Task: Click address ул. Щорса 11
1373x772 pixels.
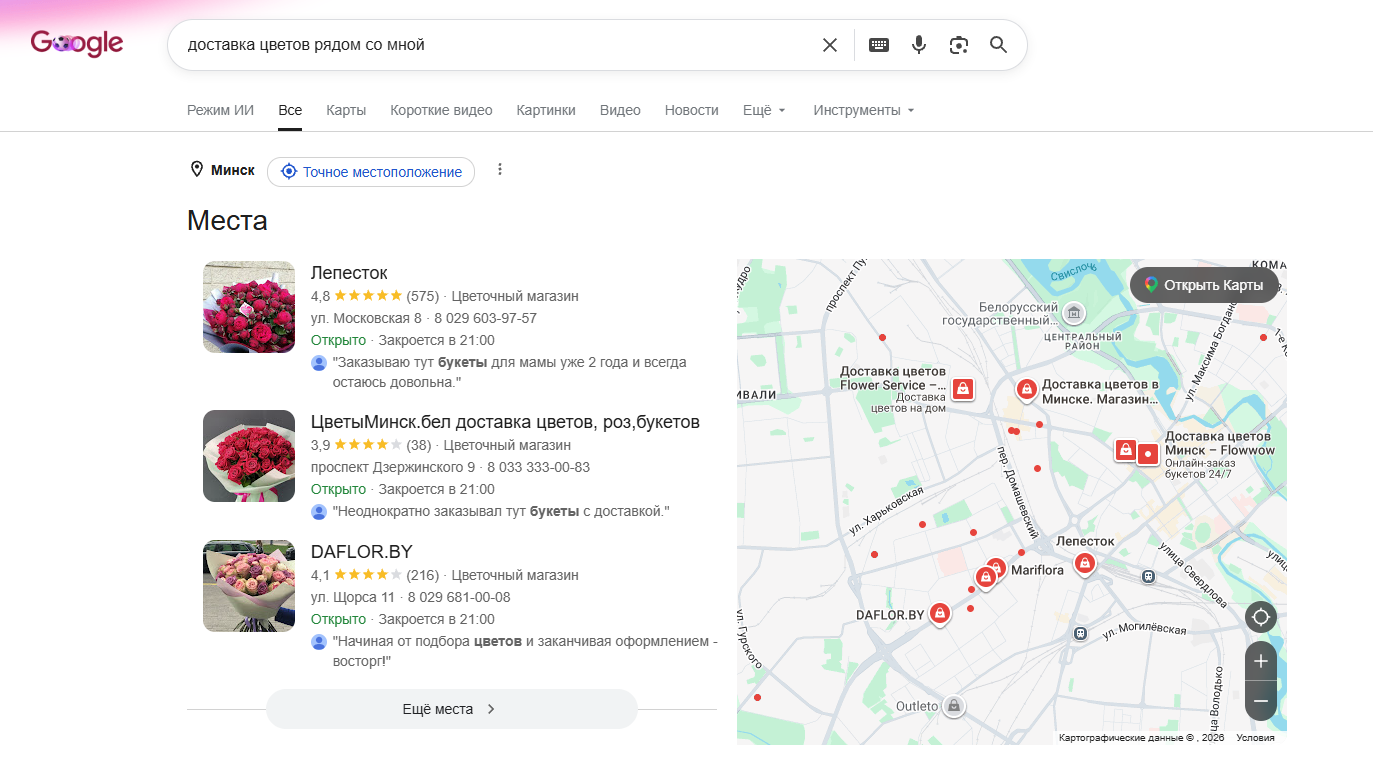Action: [353, 597]
